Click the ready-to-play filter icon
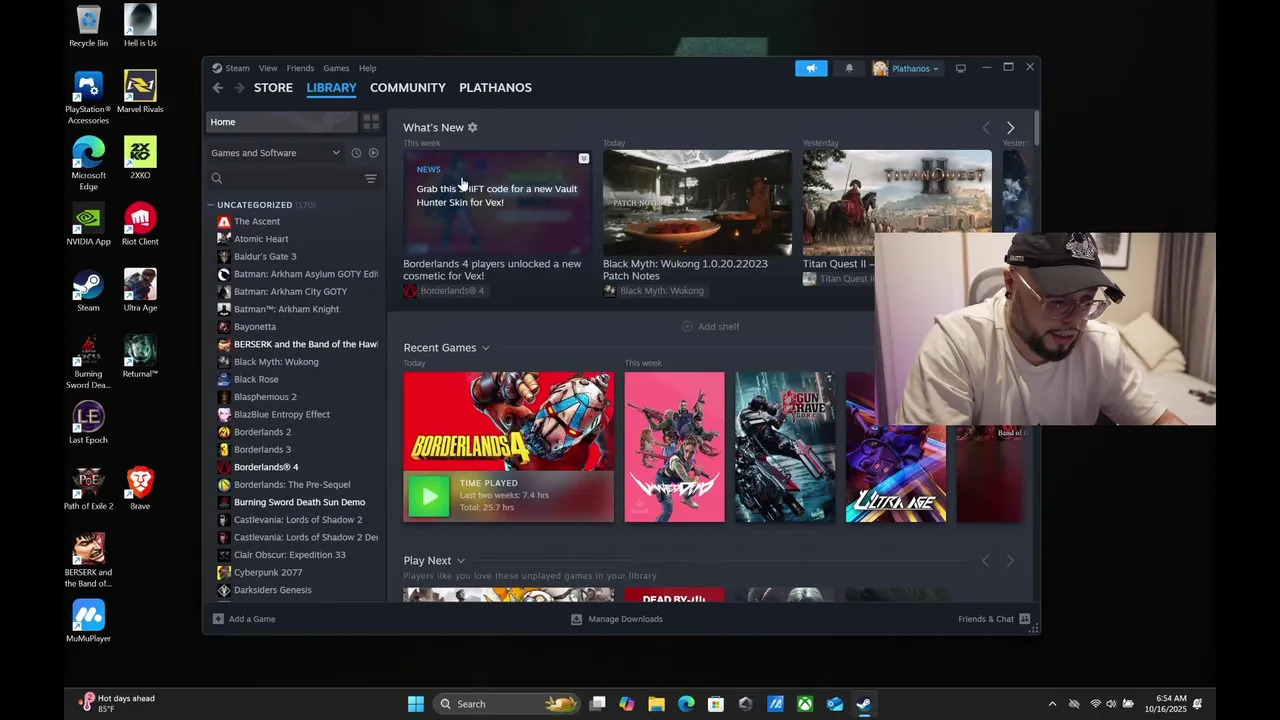 click(373, 153)
